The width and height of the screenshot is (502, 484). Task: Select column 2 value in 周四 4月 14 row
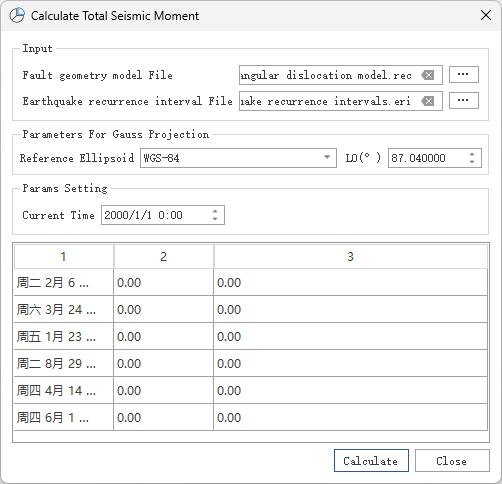pyautogui.click(x=163, y=391)
